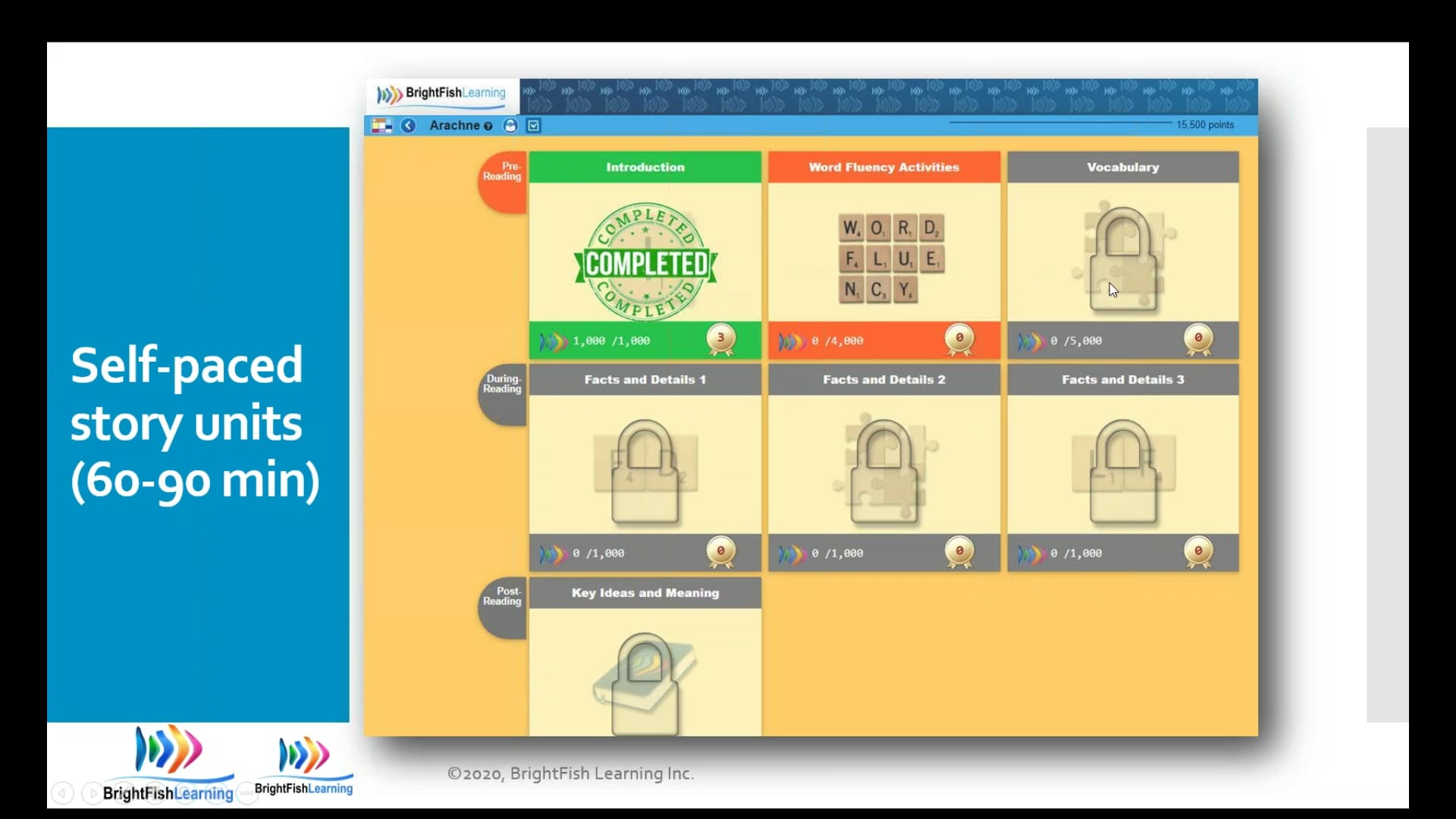Click the Facts and Details 2 header
Viewport: 1456px width, 819px height.
tap(884, 379)
